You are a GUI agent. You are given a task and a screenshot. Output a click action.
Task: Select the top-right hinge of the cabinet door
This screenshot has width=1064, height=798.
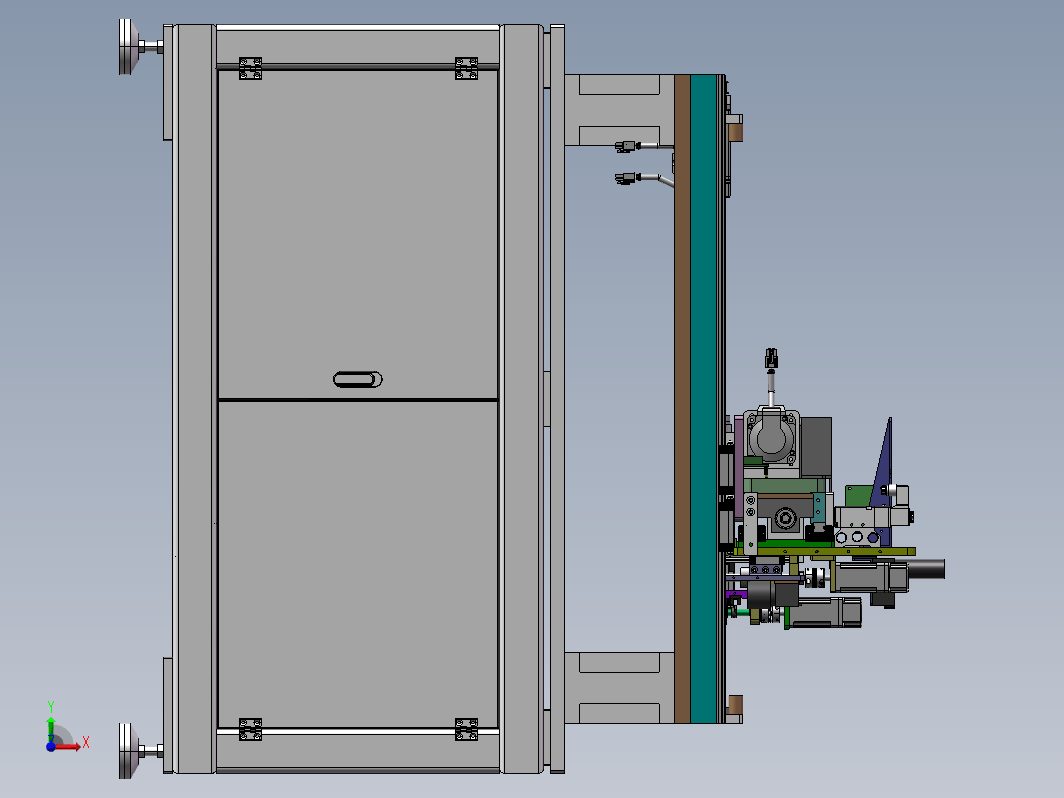(466, 68)
